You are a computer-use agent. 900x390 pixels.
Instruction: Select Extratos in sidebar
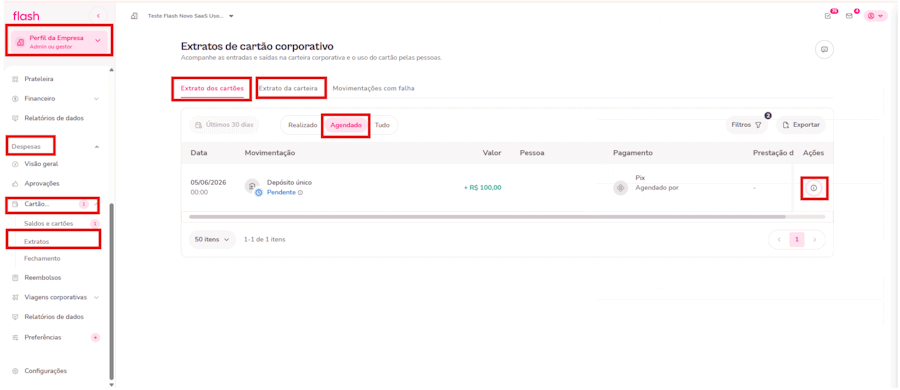point(37,242)
